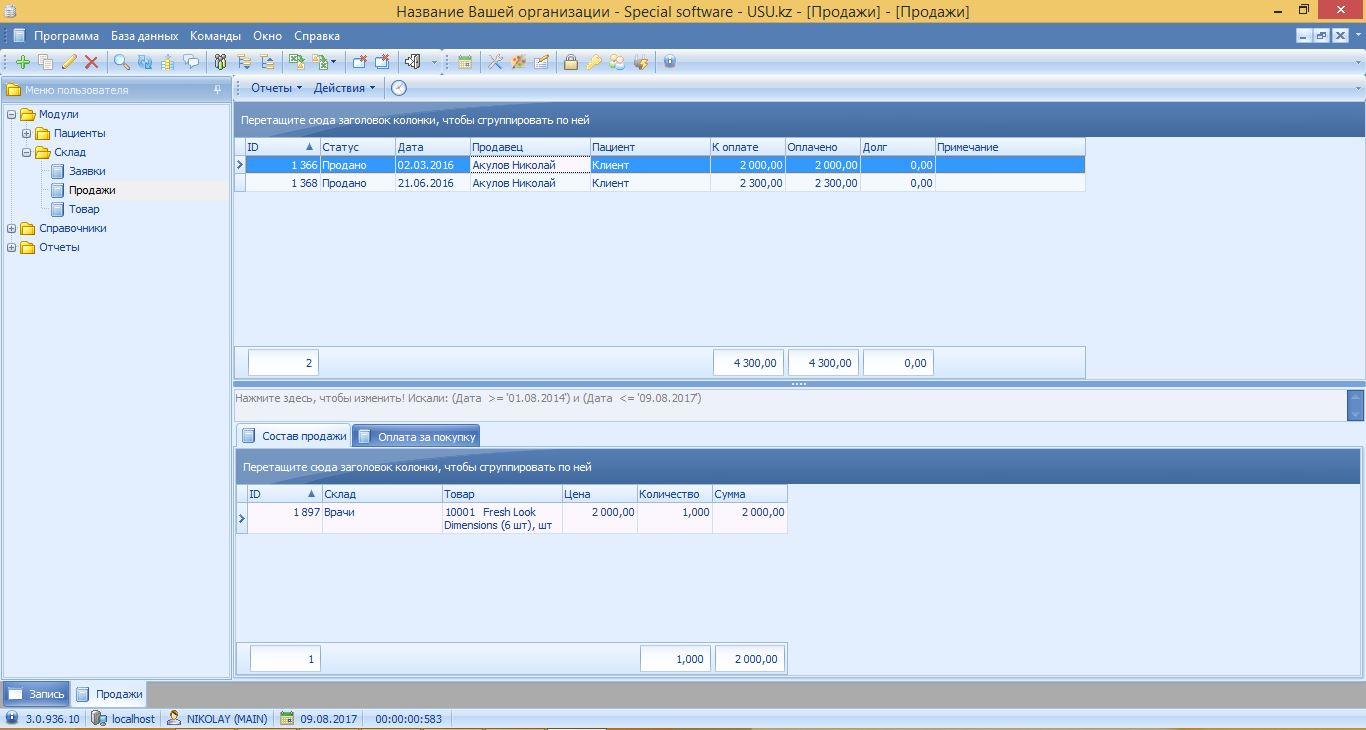1366x730 pixels.
Task: Click the Exit door toolbar icon
Action: pyautogui.click(x=412, y=62)
